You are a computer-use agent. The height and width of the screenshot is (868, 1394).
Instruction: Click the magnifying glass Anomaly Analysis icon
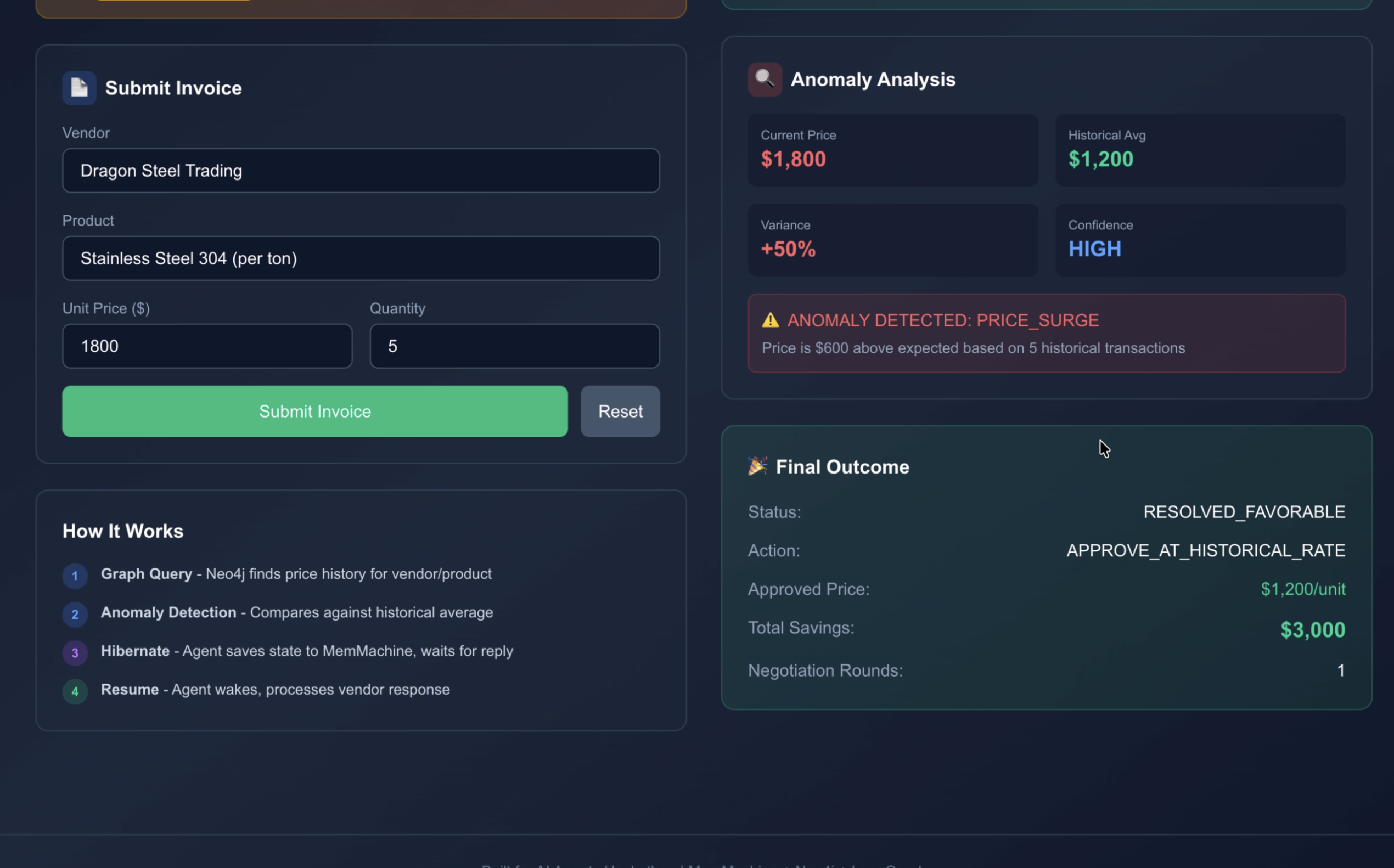(x=764, y=79)
